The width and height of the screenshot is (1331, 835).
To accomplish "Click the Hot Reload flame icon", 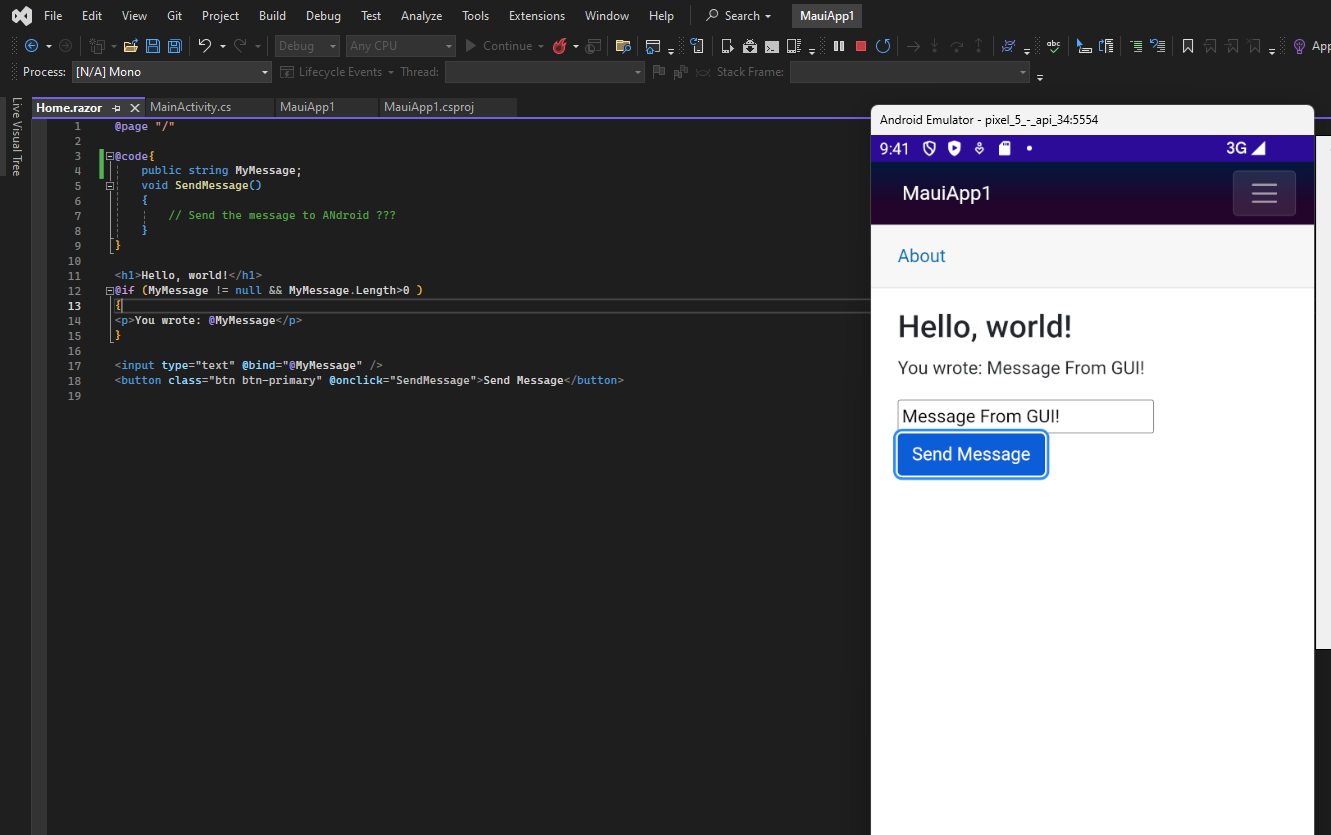I will pos(560,46).
